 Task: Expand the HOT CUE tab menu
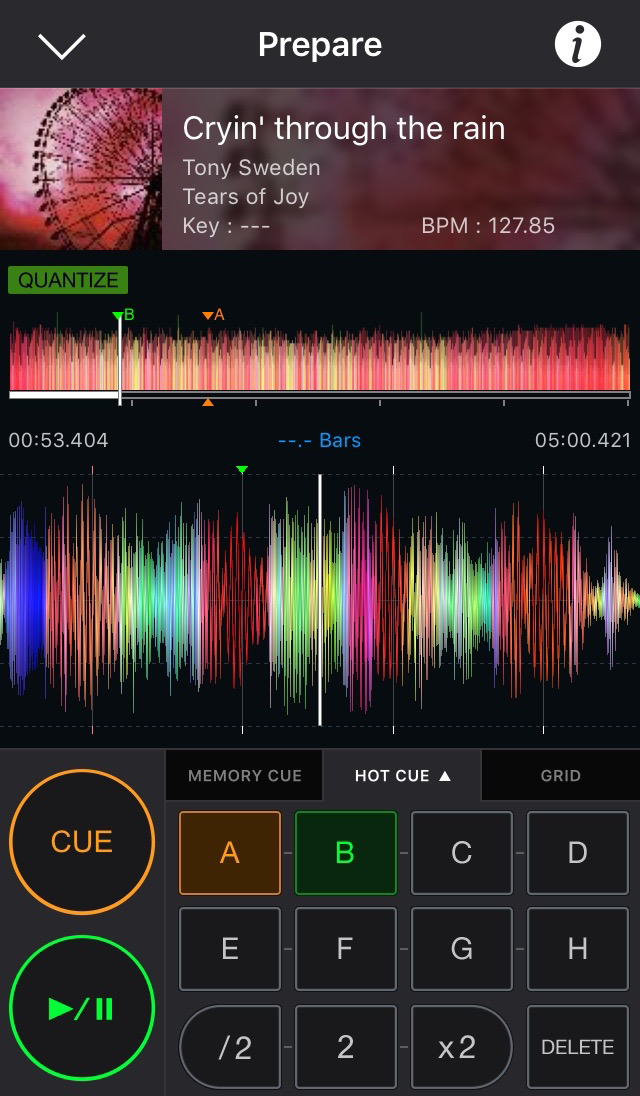coord(402,776)
